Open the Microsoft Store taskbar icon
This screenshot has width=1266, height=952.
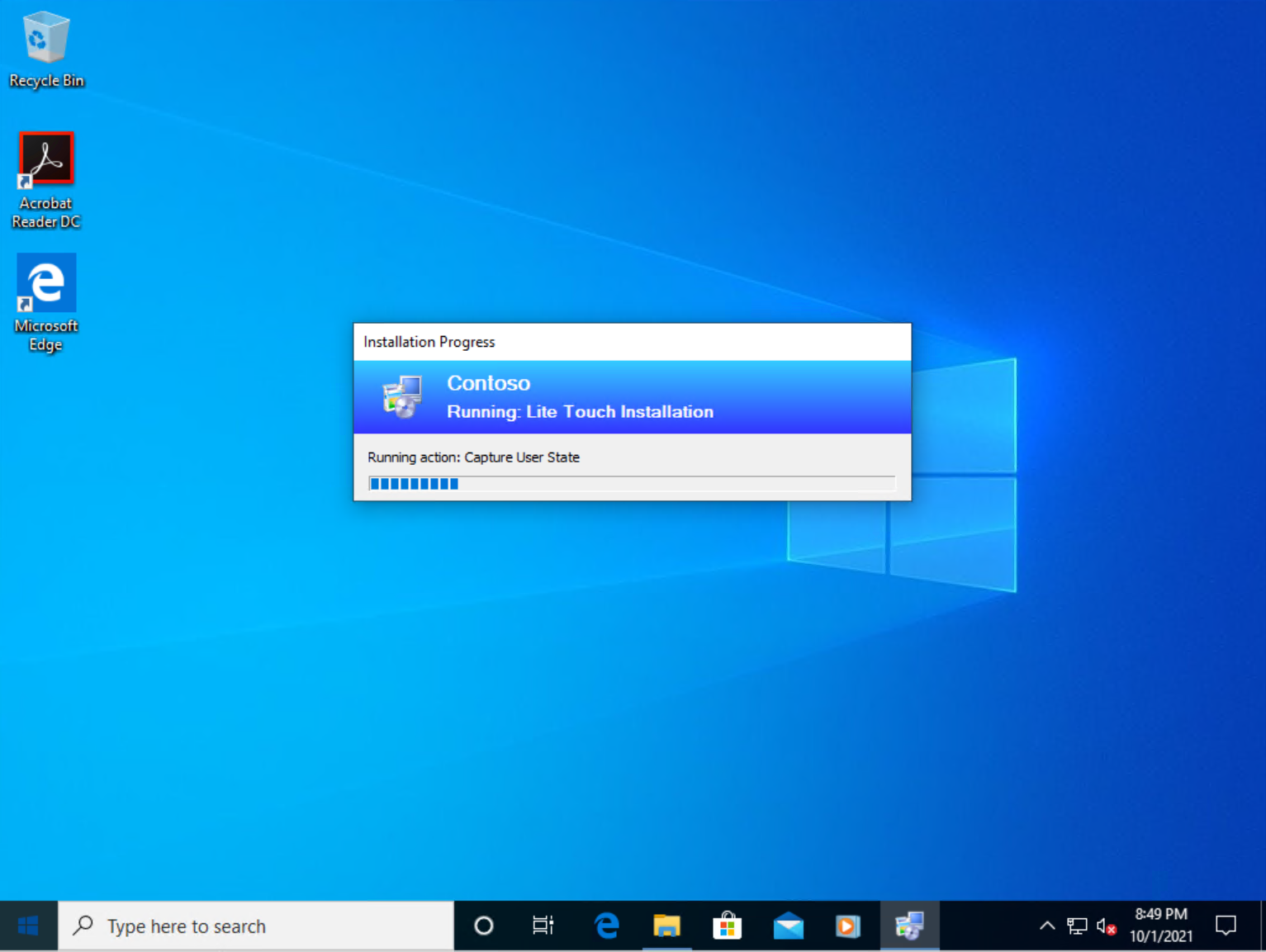click(727, 926)
